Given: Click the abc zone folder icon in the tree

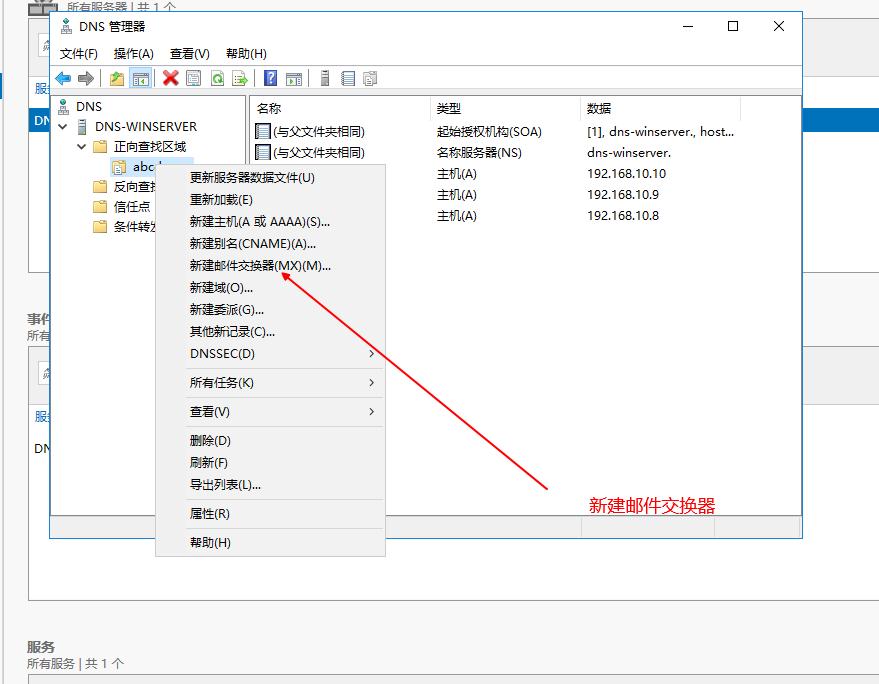Looking at the screenshot, I should click(118, 167).
